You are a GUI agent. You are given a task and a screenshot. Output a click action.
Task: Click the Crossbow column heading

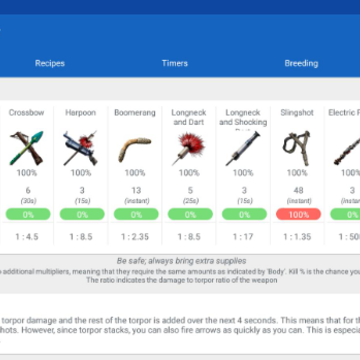click(26, 113)
